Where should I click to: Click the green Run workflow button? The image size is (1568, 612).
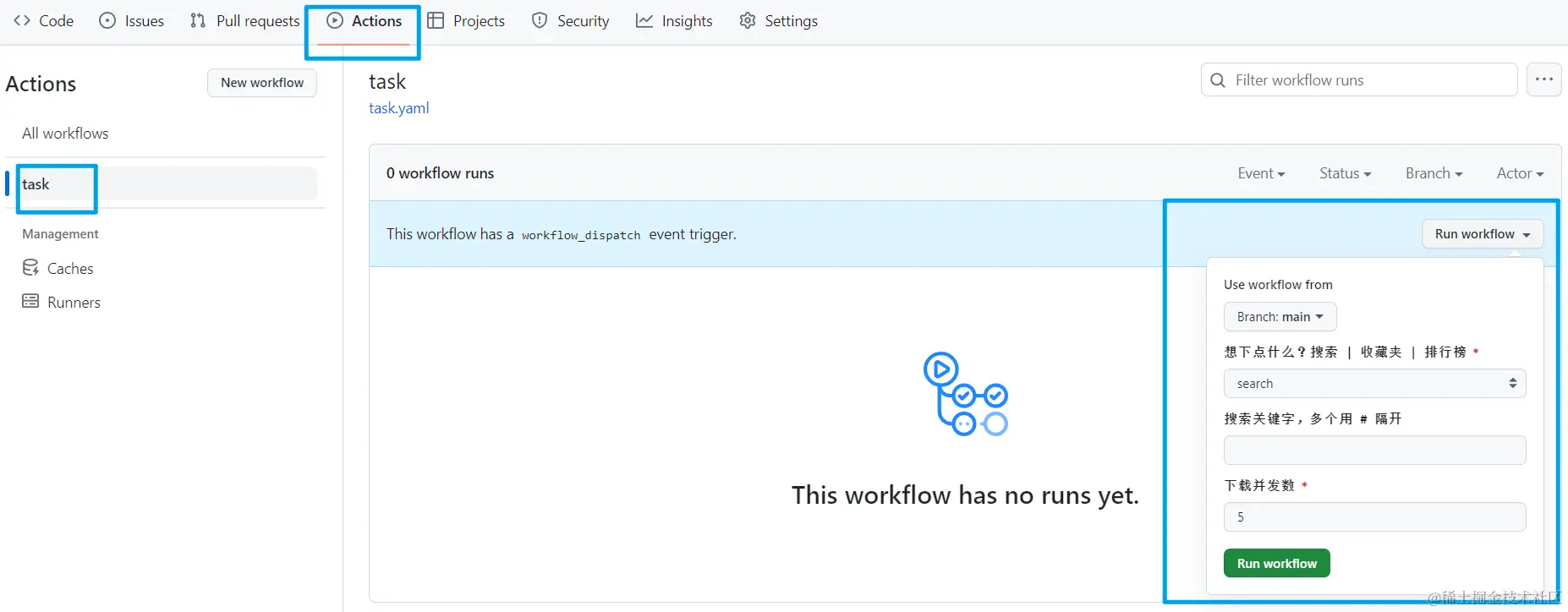click(1276, 564)
